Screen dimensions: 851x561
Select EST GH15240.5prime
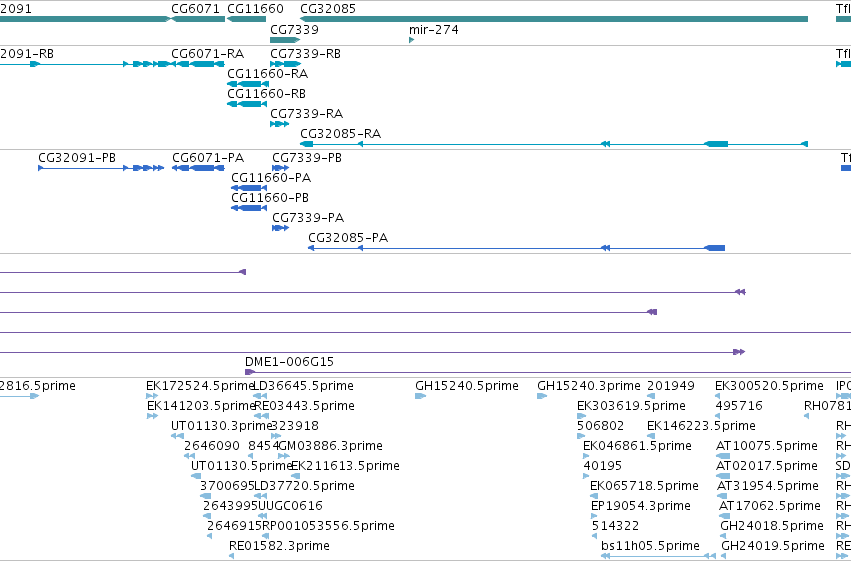[x=467, y=386]
